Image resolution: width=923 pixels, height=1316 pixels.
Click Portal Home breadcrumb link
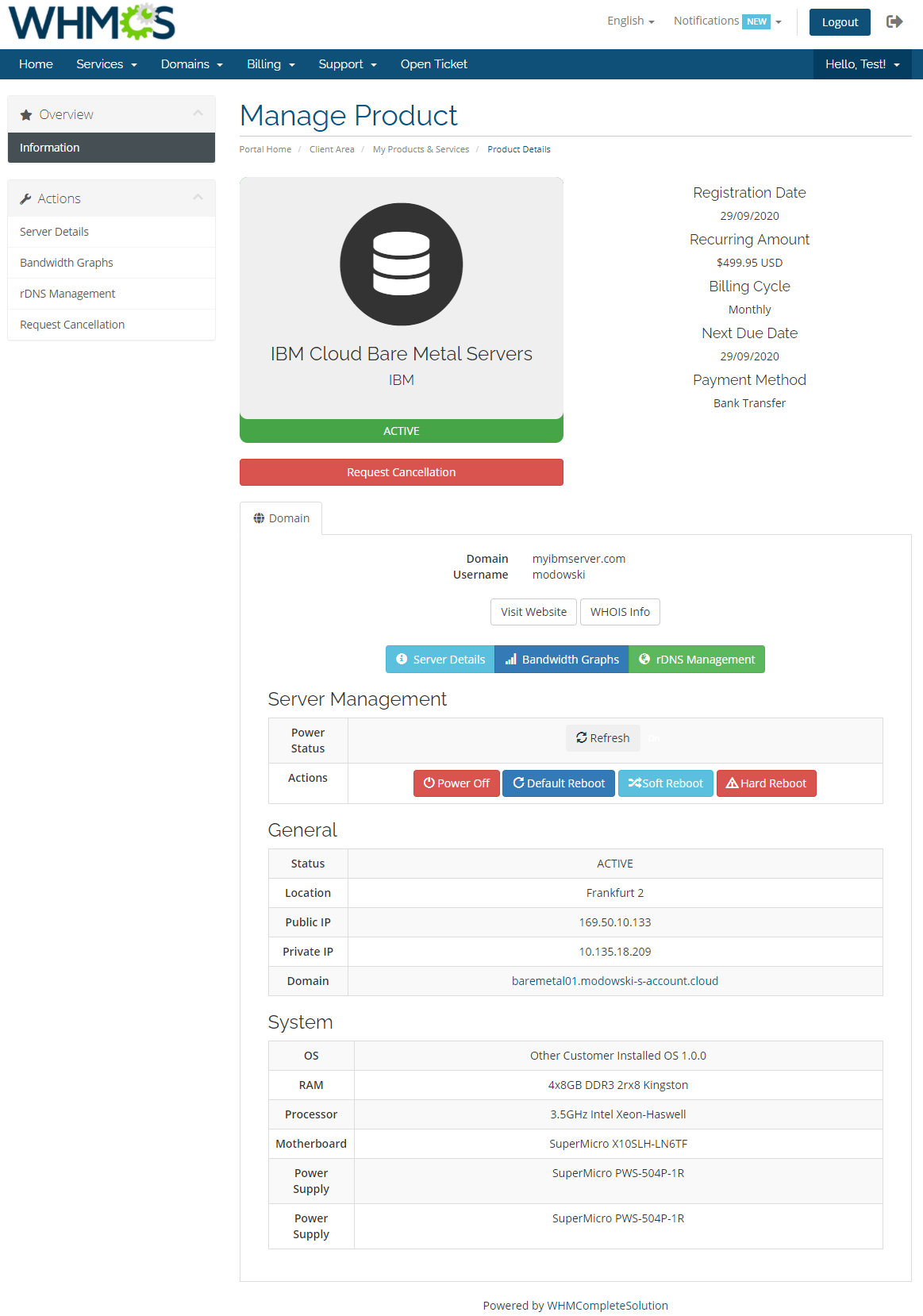[265, 149]
